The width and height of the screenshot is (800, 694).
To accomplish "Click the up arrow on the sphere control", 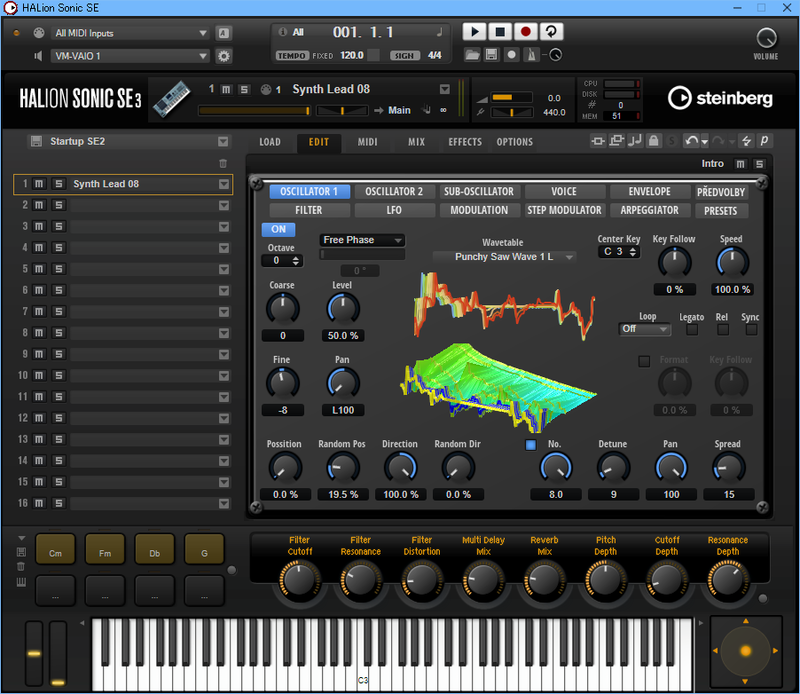I will click(745, 621).
